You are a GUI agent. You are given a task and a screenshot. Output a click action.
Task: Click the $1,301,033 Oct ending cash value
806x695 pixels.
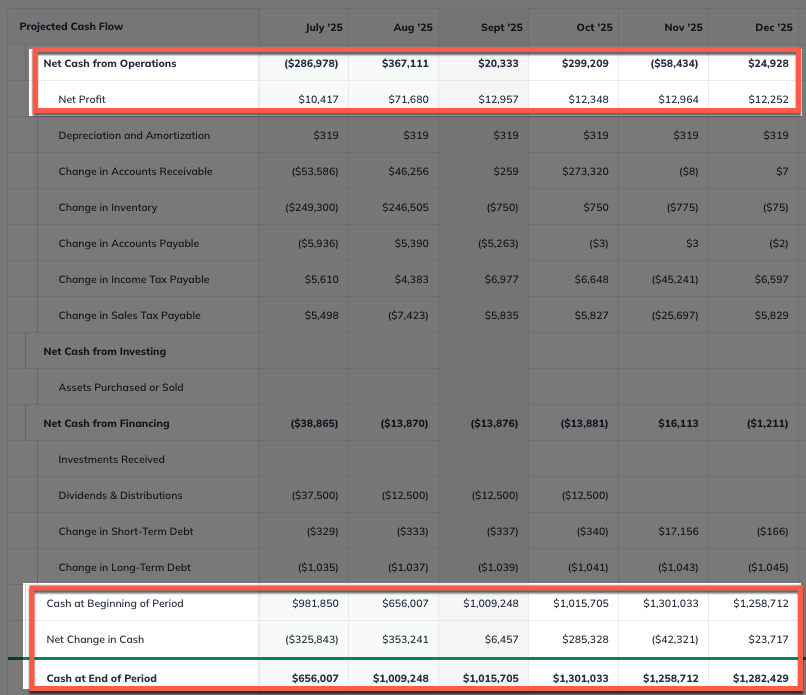580,678
